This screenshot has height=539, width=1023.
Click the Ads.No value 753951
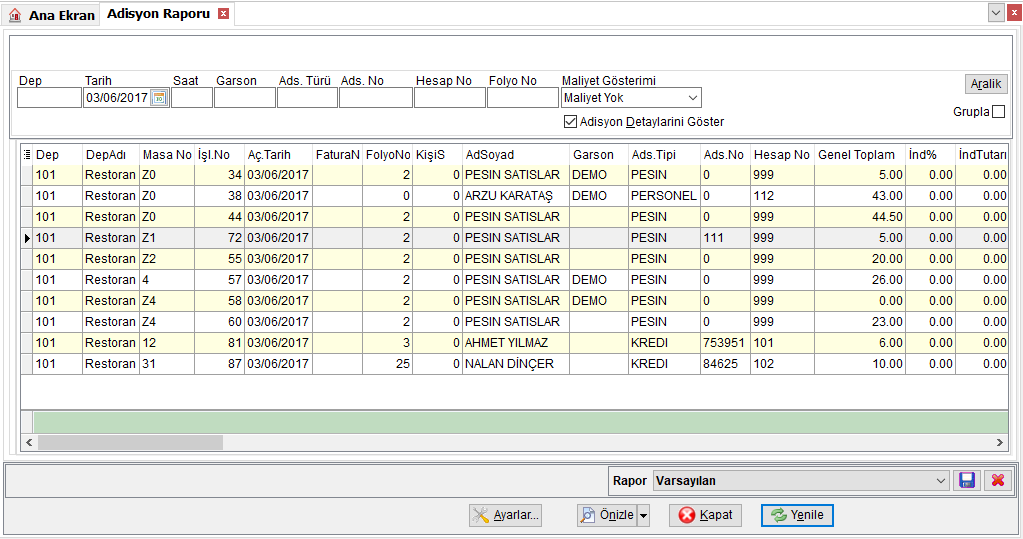725,343
